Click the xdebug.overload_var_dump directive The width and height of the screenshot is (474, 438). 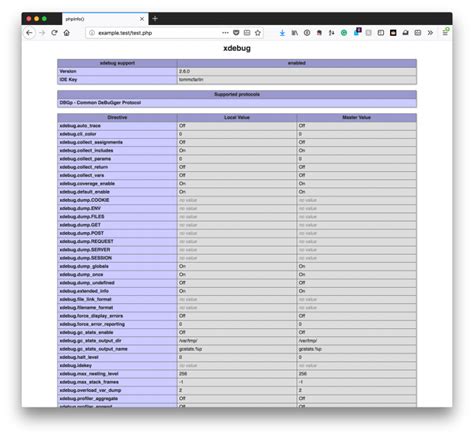point(90,390)
